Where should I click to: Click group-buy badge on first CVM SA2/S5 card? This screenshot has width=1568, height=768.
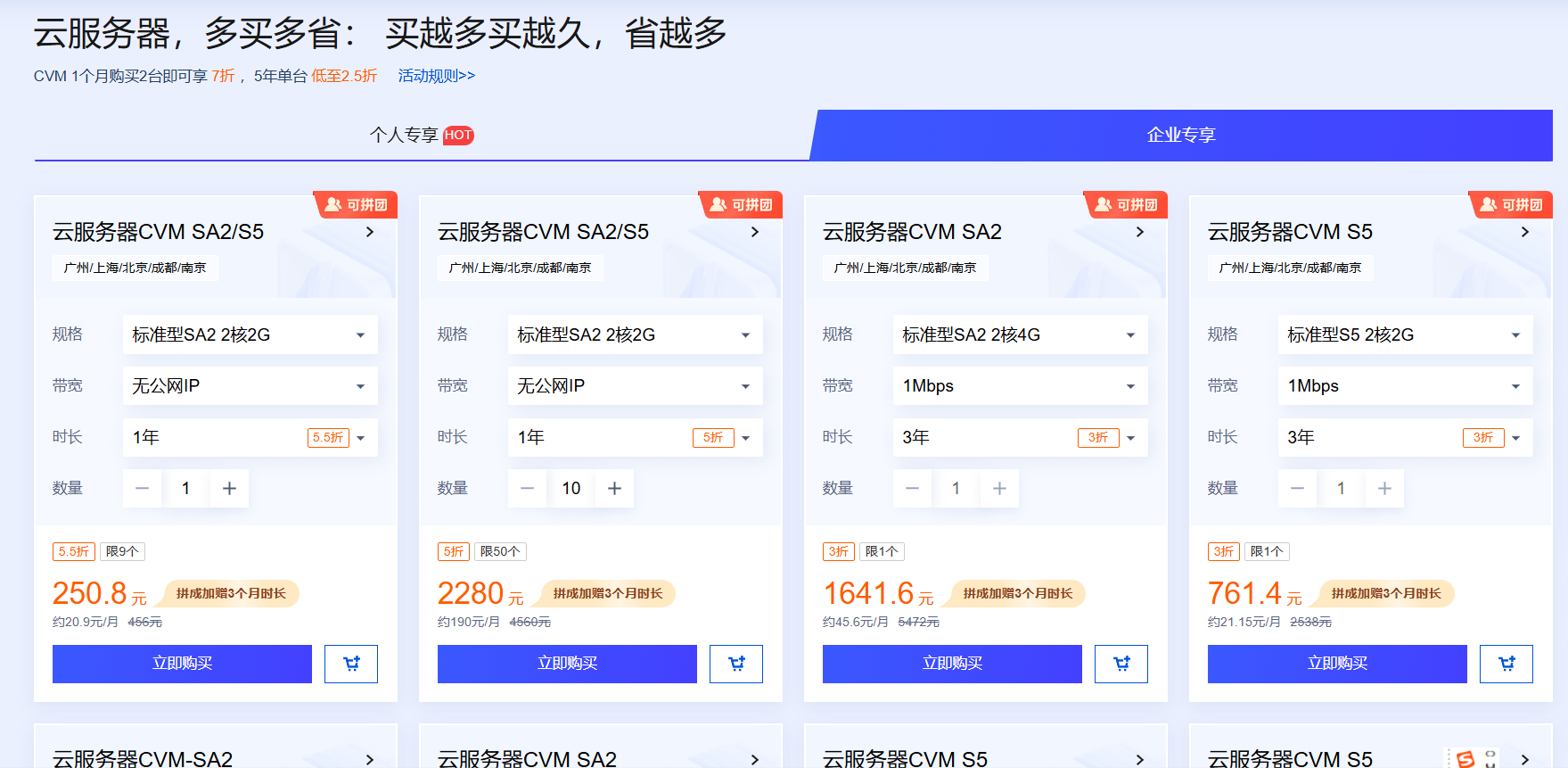tap(357, 204)
